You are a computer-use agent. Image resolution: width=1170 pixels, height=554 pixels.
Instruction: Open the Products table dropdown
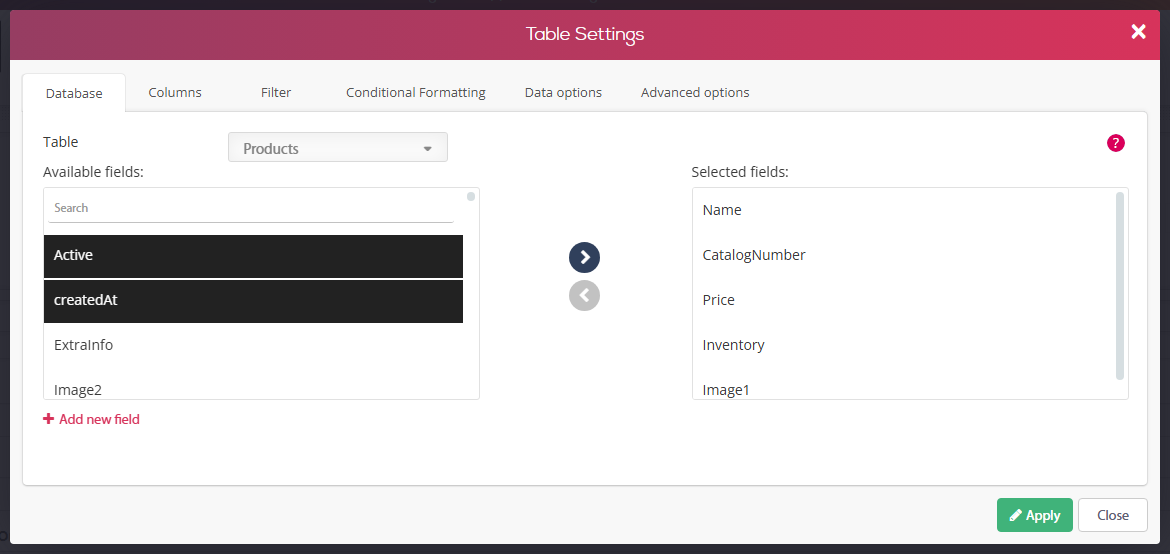(x=338, y=148)
